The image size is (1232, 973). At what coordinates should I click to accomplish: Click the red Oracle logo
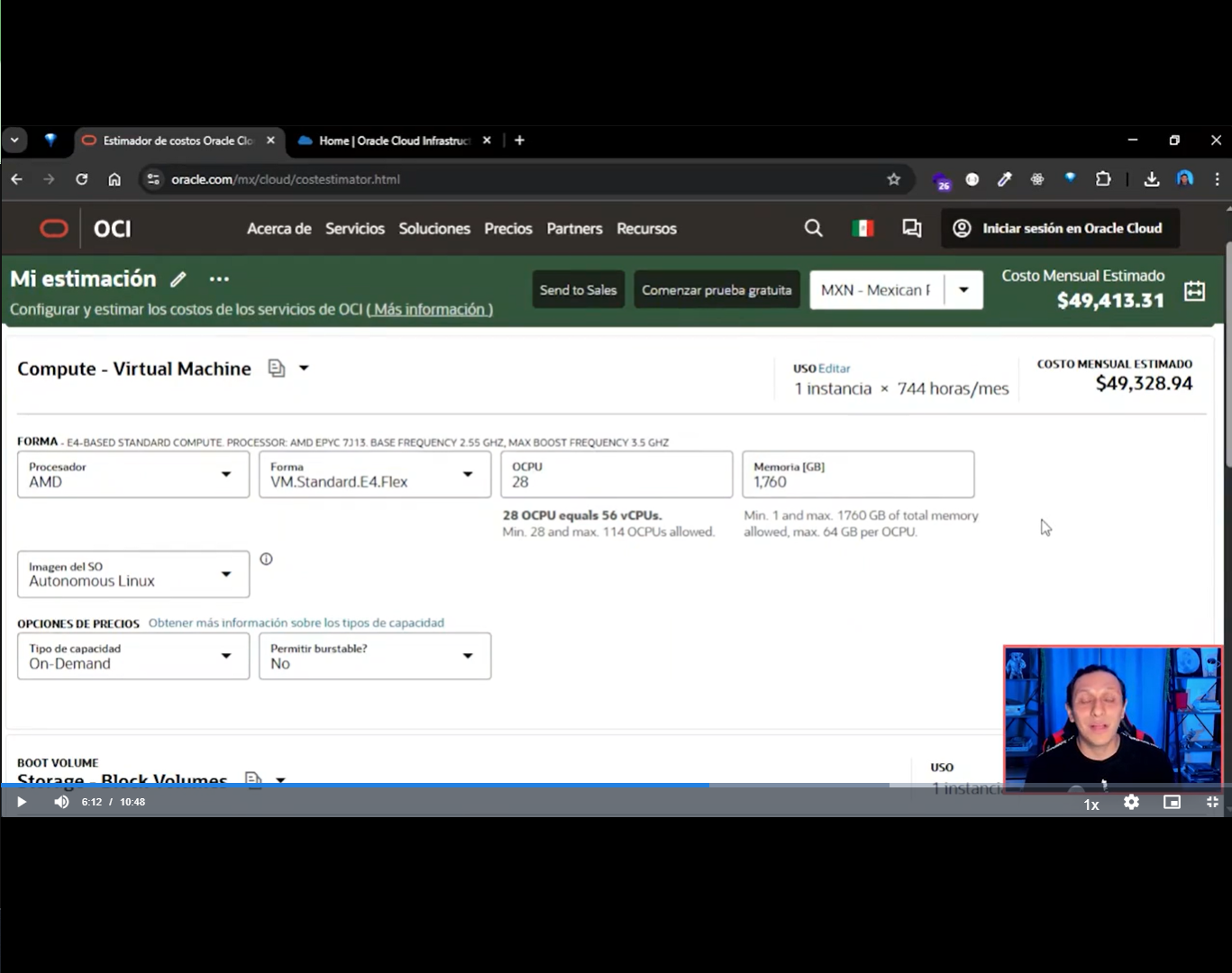pyautogui.click(x=54, y=229)
